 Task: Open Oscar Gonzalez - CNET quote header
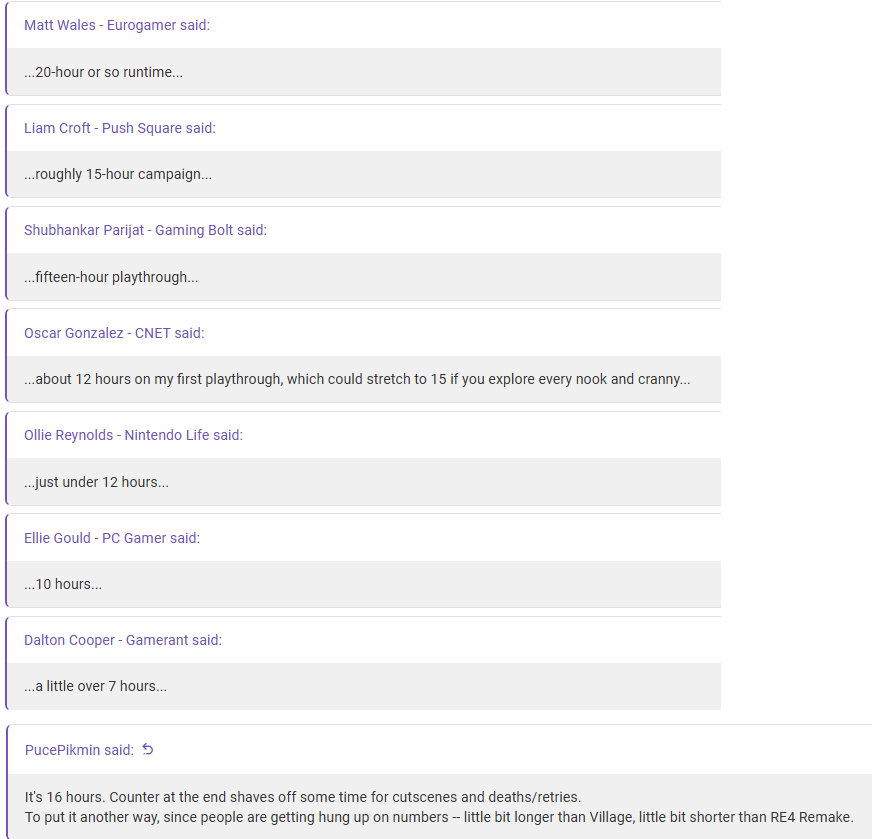point(114,333)
